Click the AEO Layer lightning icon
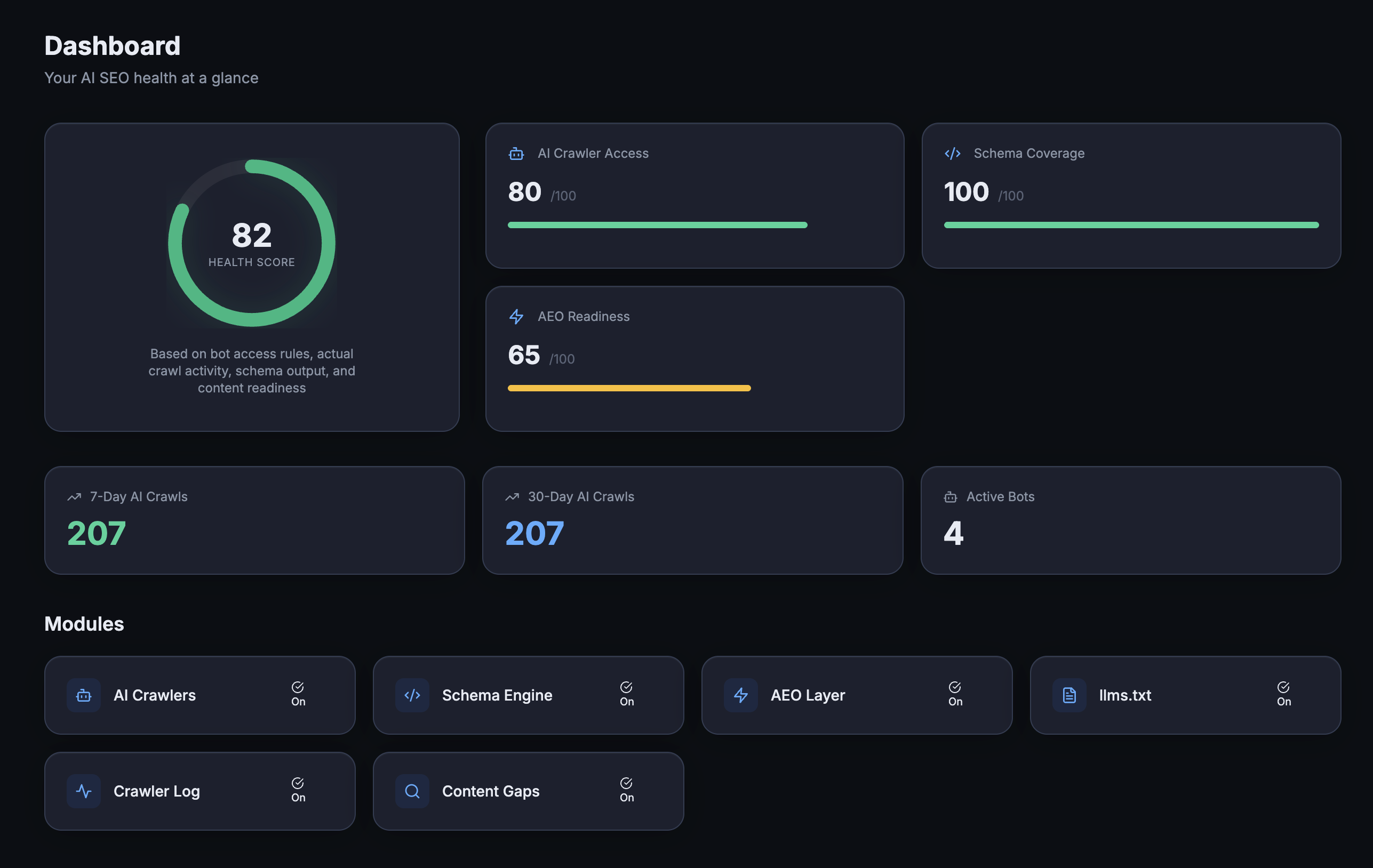The height and width of the screenshot is (868, 1373). [741, 695]
